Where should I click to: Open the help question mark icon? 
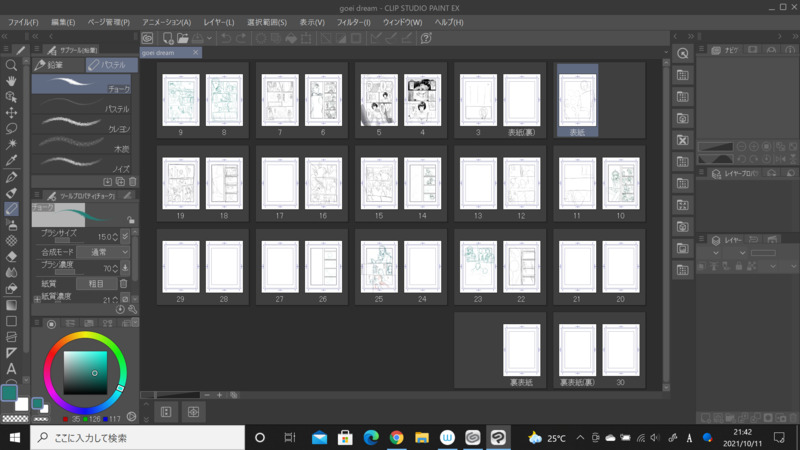[426, 38]
